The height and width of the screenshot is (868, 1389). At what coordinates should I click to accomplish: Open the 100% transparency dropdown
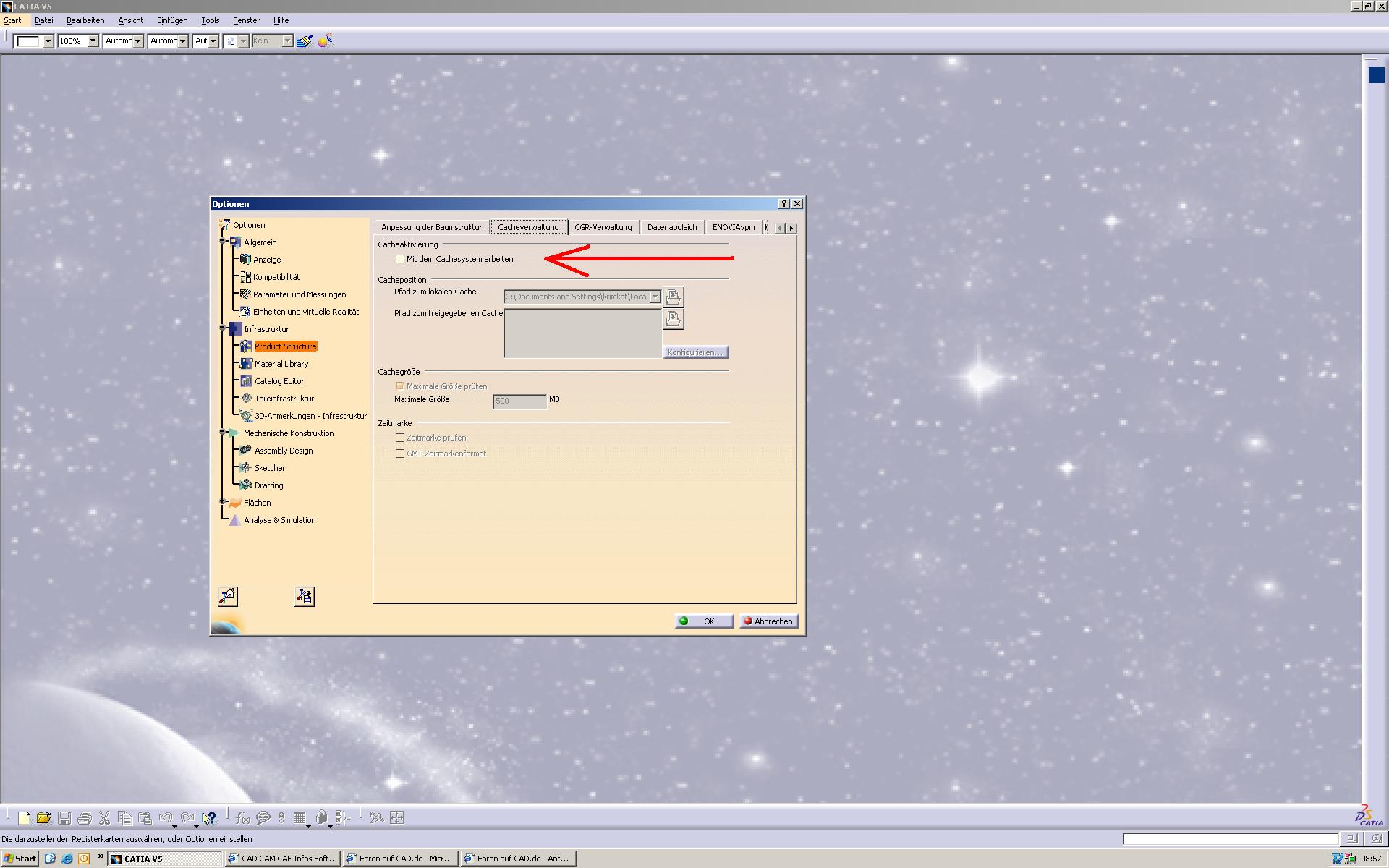93,41
